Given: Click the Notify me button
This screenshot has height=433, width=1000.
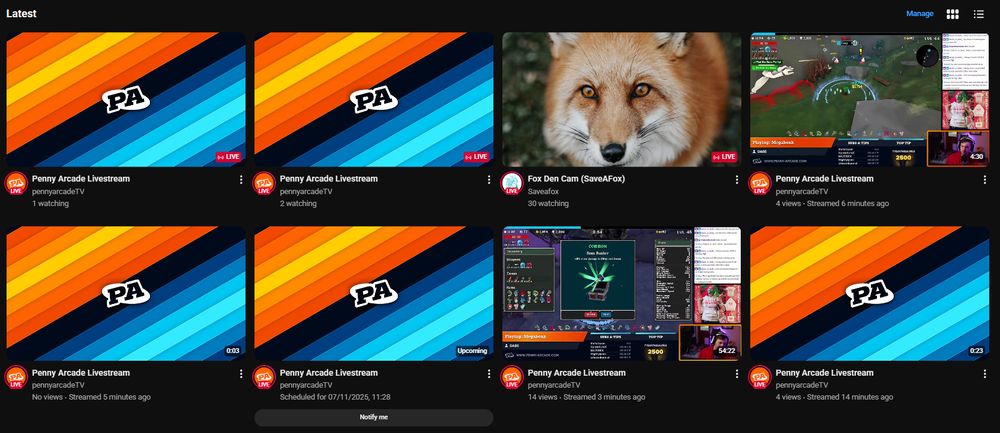Looking at the screenshot, I should tap(374, 417).
